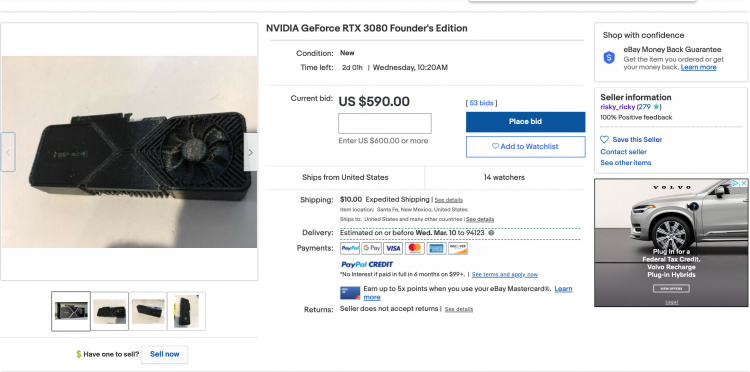Click the Sell now button
The height and width of the screenshot is (372, 750).
[x=165, y=354]
